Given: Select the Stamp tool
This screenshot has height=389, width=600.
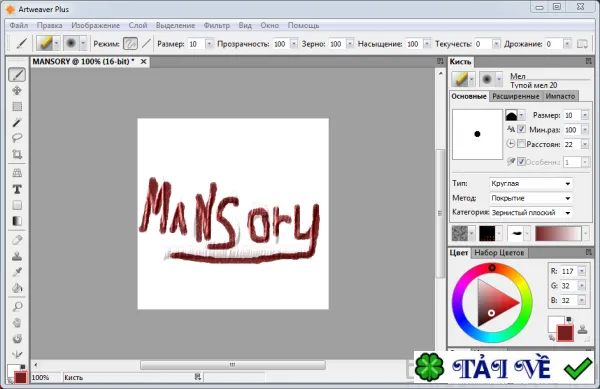Looking at the screenshot, I should point(17,256).
